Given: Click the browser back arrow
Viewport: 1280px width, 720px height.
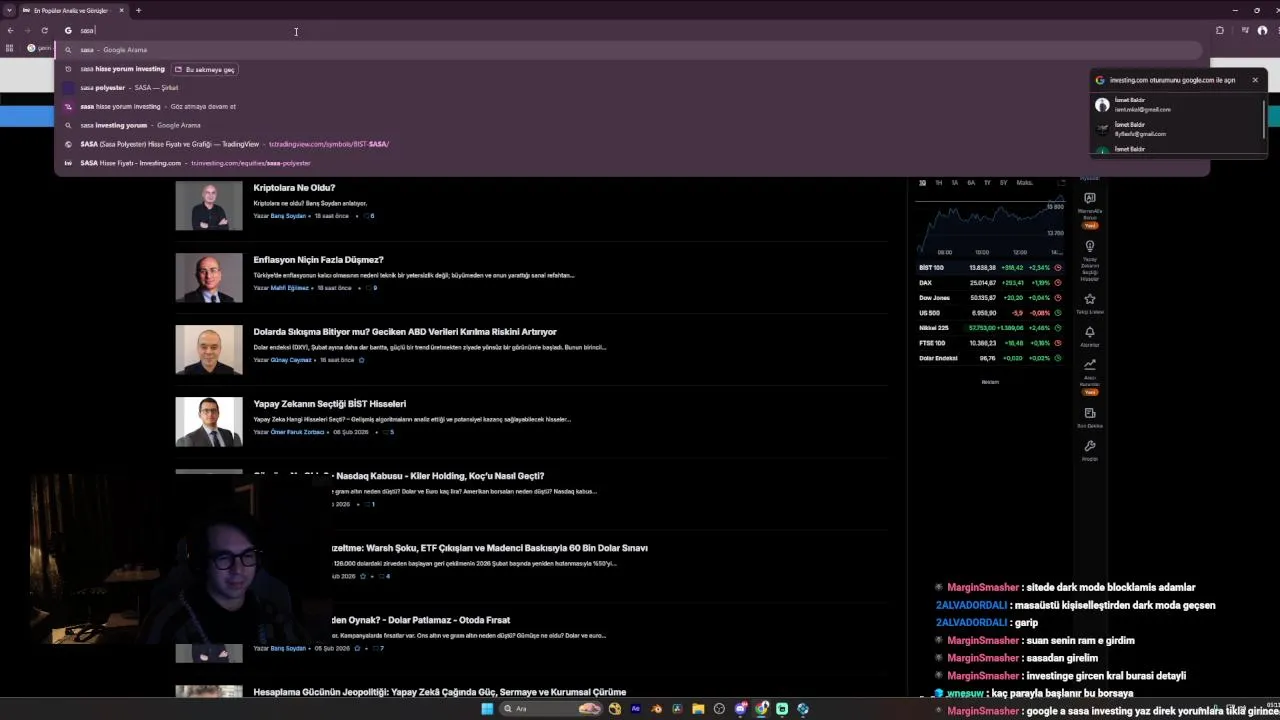Looking at the screenshot, I should point(10,30).
